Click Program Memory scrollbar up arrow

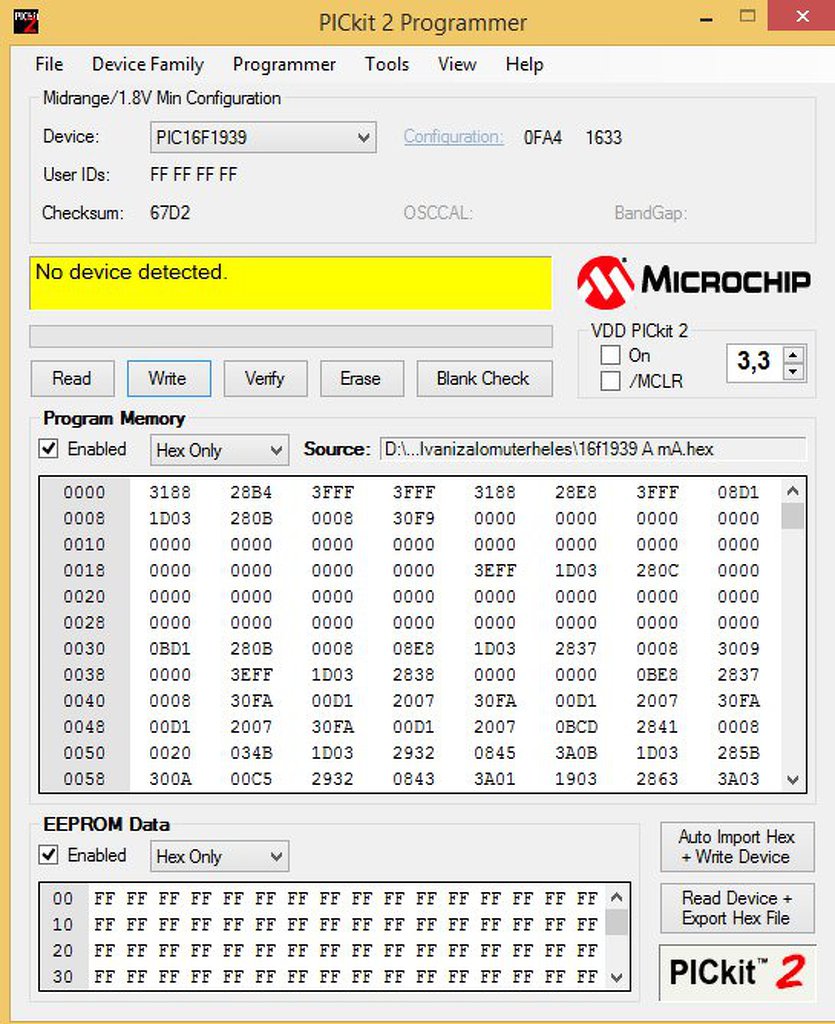(x=793, y=491)
